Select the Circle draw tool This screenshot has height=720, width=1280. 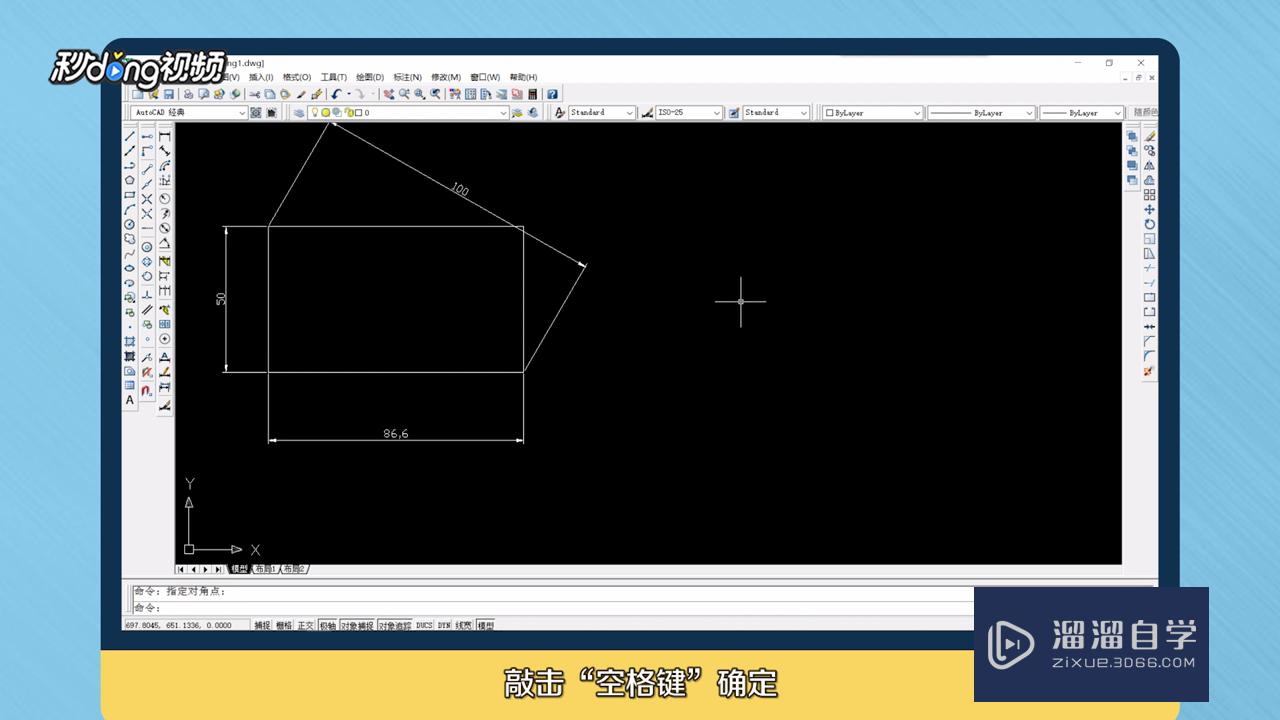129,224
